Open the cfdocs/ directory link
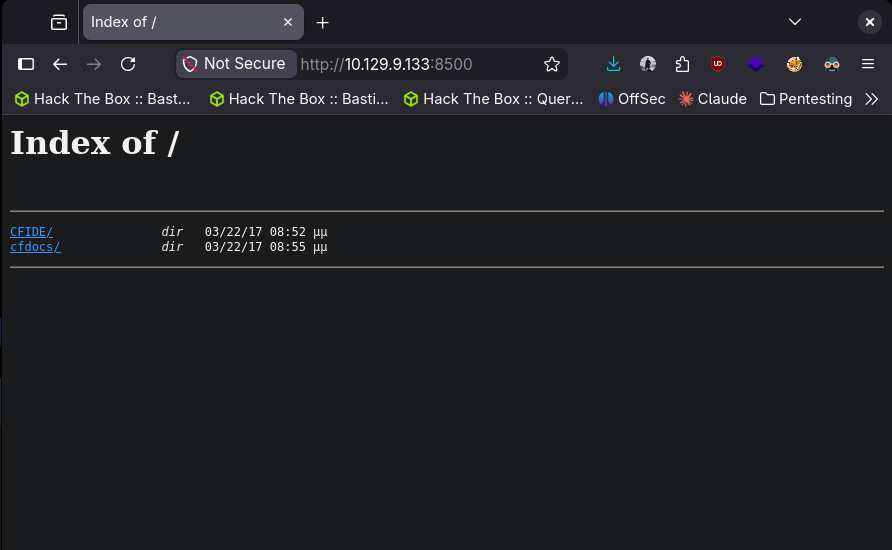This screenshot has height=550, width=892. [35, 247]
